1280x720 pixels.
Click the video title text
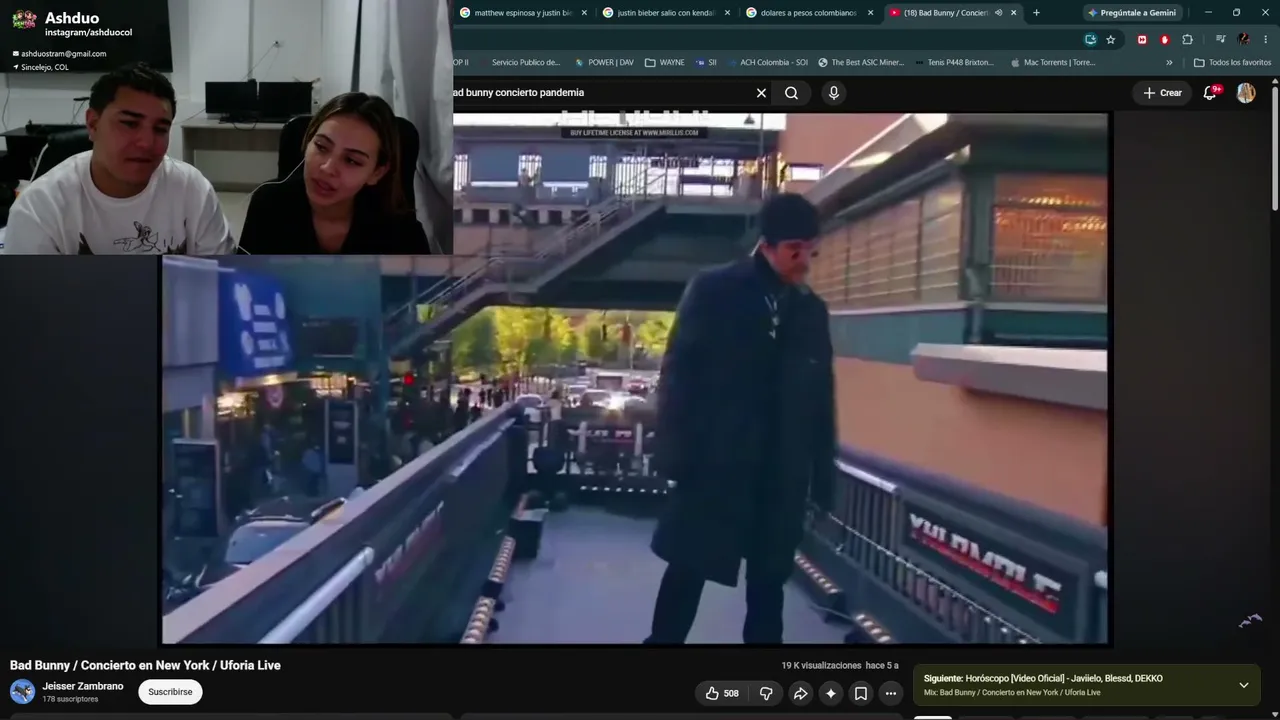click(145, 665)
